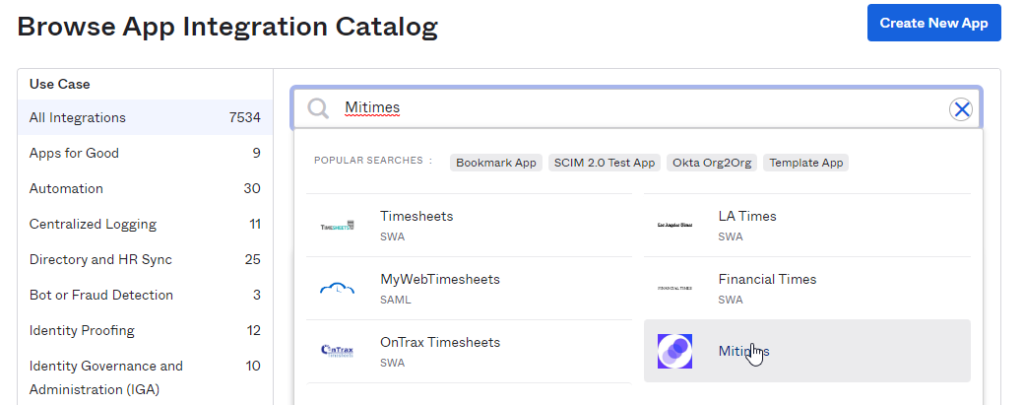Click the Timesheets app logo
The height and width of the screenshot is (405, 1024).
pos(337,226)
